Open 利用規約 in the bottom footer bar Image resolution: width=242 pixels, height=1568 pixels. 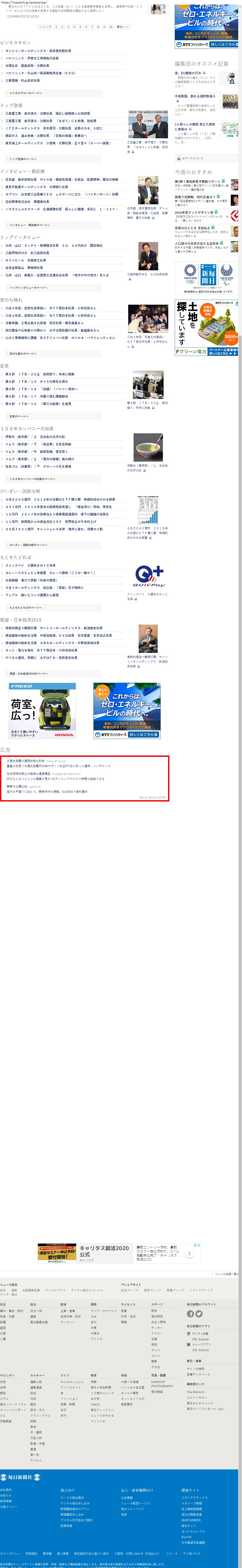[x=32, y=1553]
